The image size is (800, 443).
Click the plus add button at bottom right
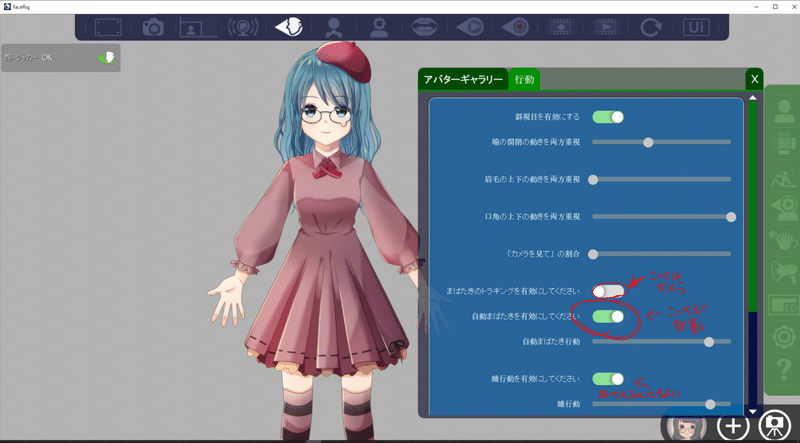coord(733,426)
